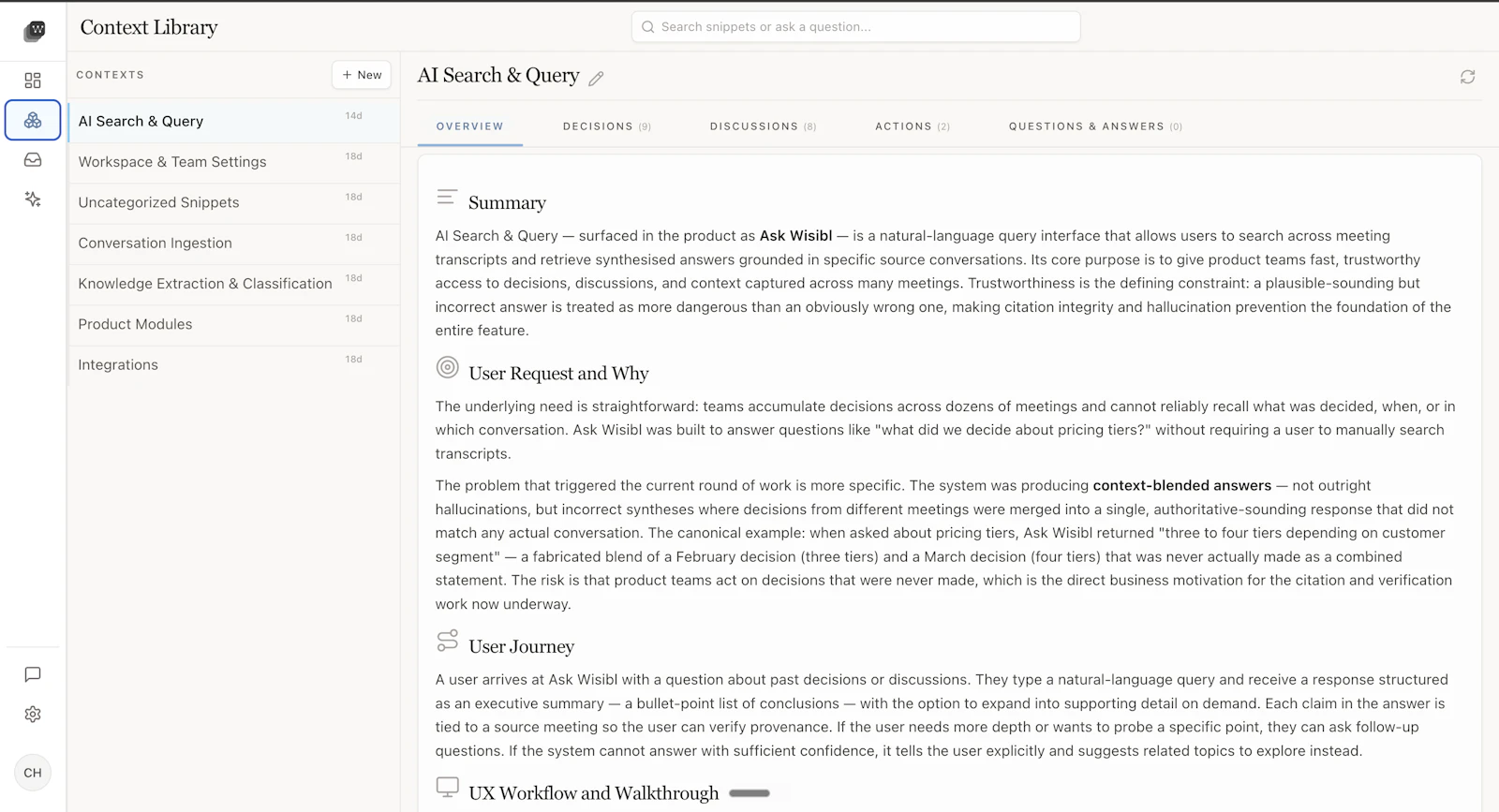Switch to the Discussions tab
The image size is (1499, 812).
click(x=763, y=126)
